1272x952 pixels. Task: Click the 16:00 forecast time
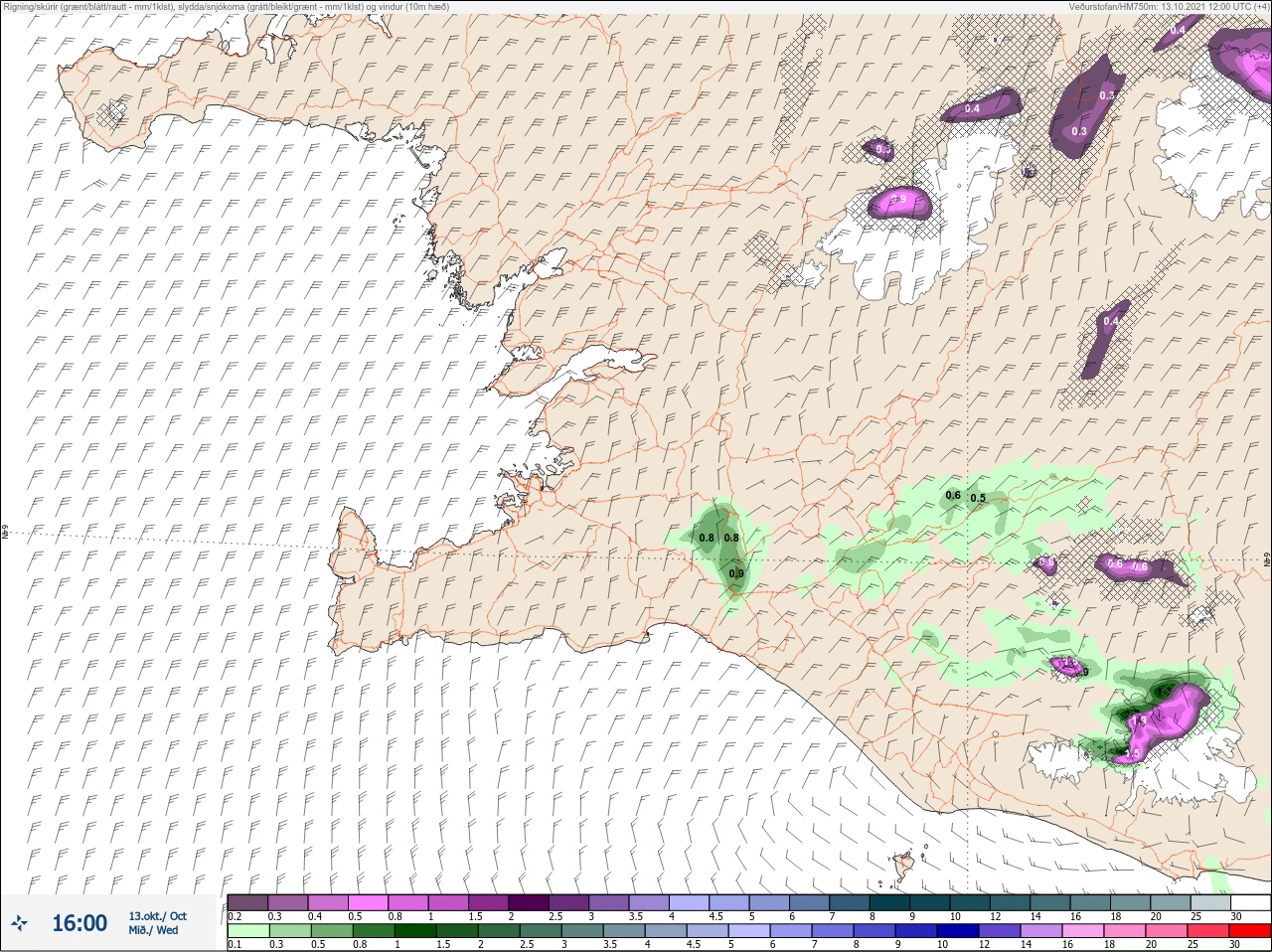[x=79, y=923]
